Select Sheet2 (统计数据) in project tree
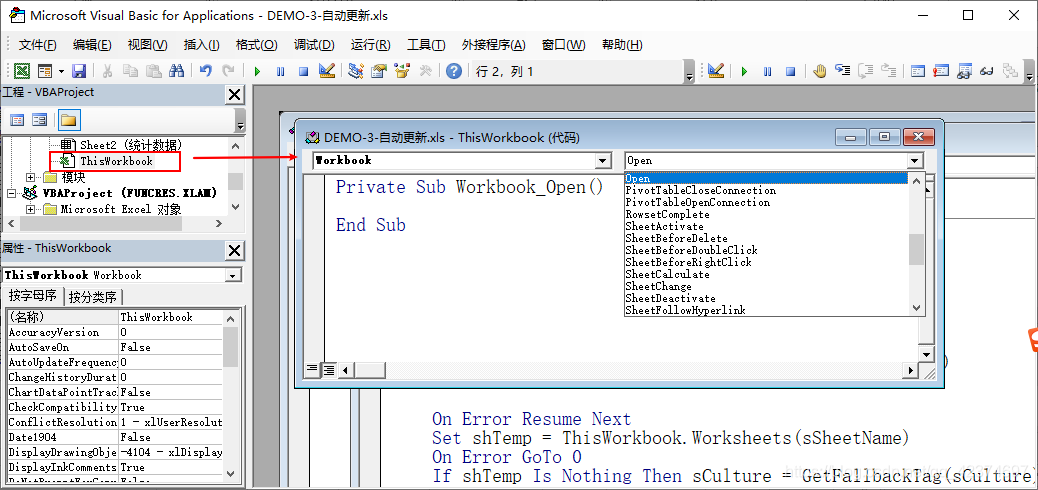The width and height of the screenshot is (1038, 490). click(x=131, y=144)
